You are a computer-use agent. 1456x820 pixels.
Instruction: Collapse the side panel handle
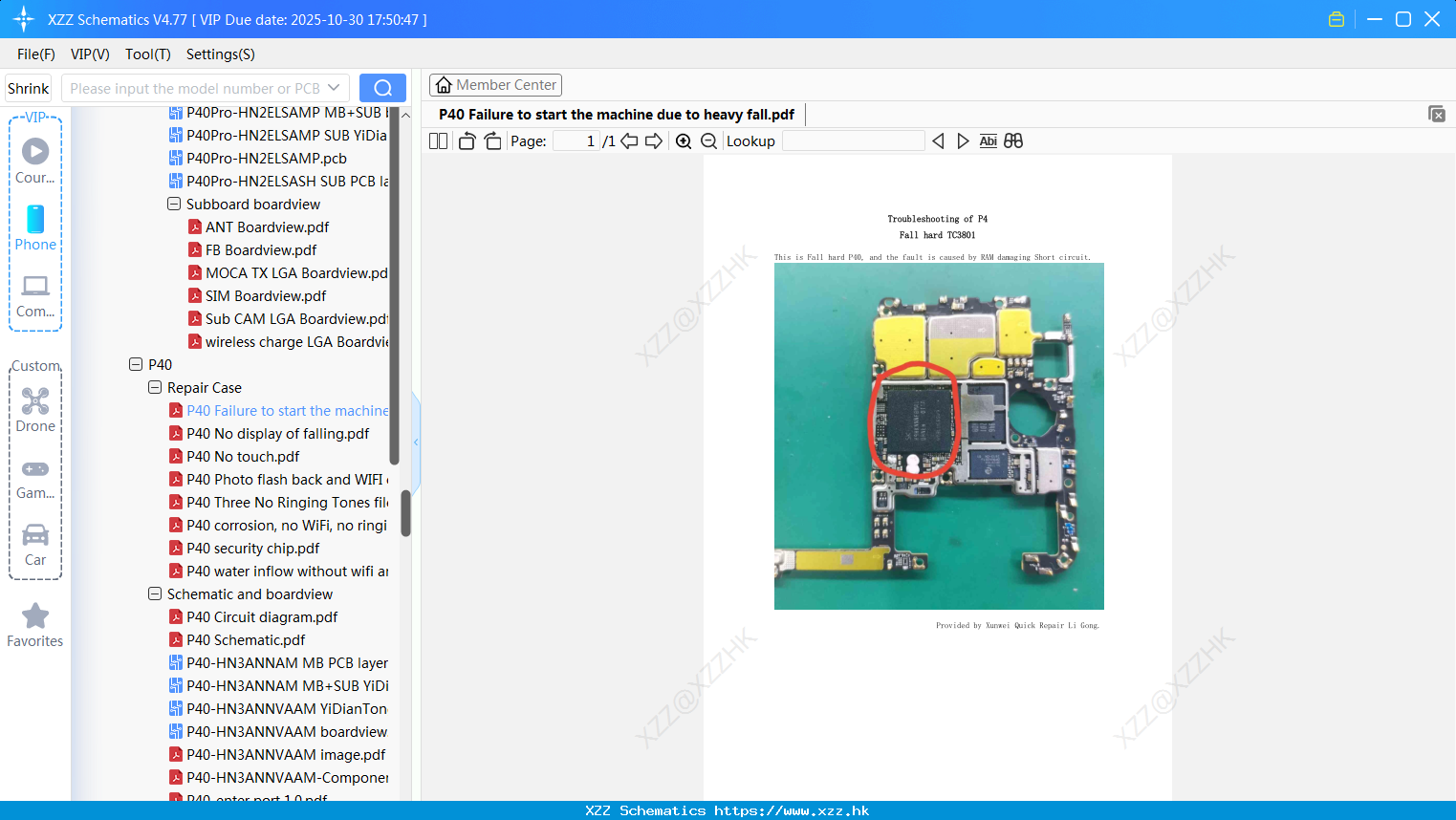click(x=416, y=442)
